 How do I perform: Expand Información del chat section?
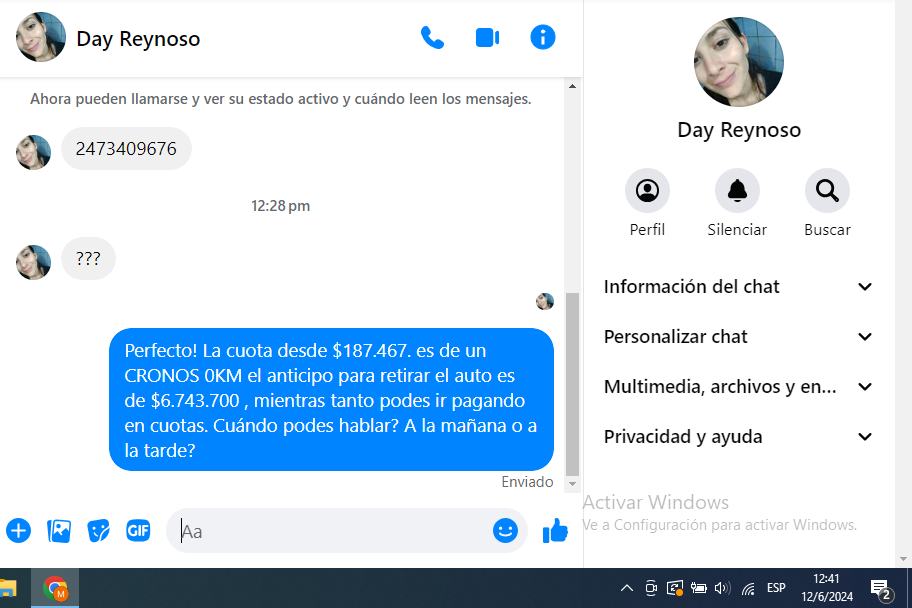coord(738,287)
